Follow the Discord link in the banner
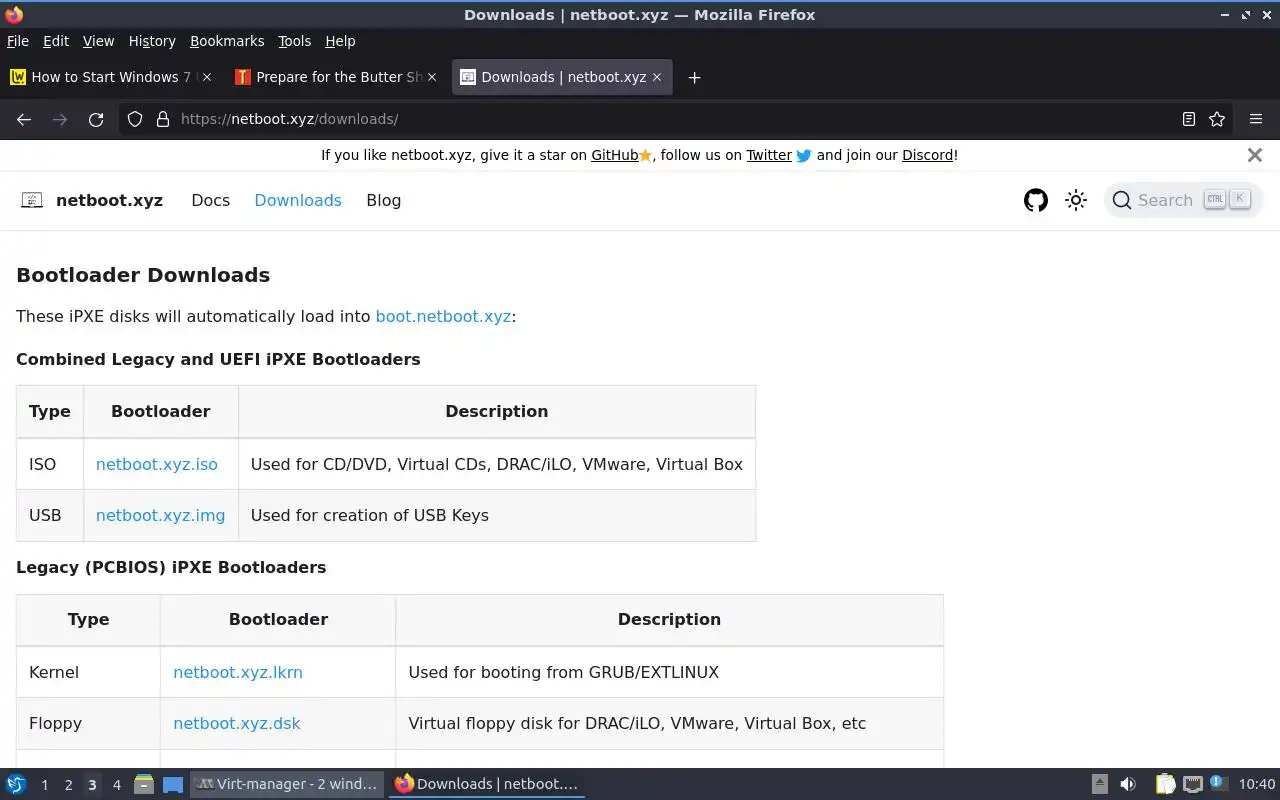Viewport: 1280px width, 800px height. (928, 155)
